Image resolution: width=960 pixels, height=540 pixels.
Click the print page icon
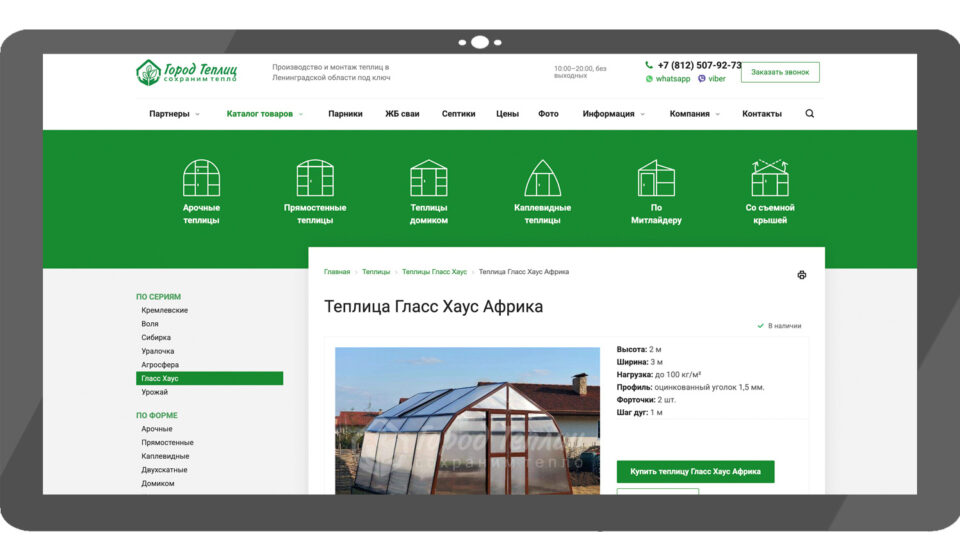click(x=801, y=275)
